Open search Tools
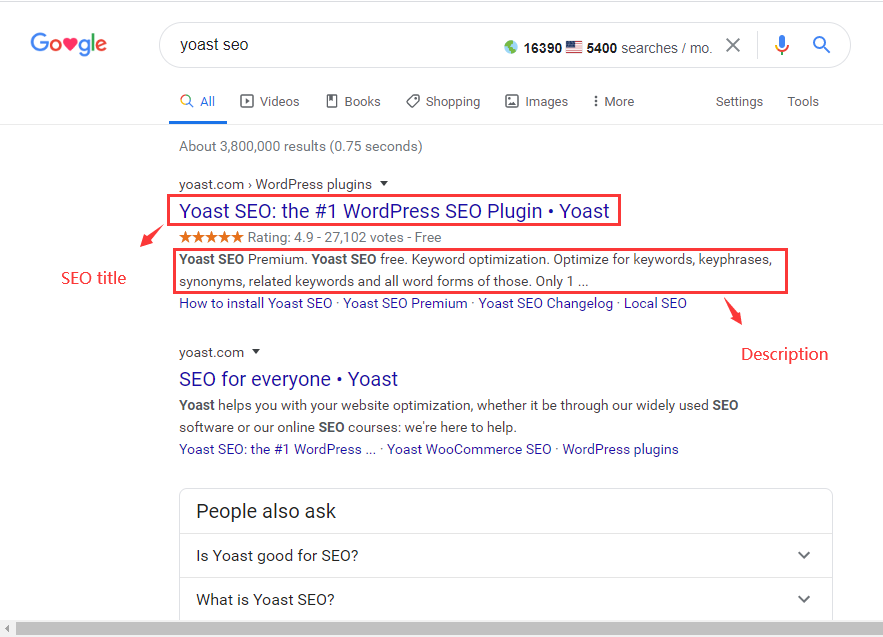Screen dimensions: 883x637 (x=802, y=101)
